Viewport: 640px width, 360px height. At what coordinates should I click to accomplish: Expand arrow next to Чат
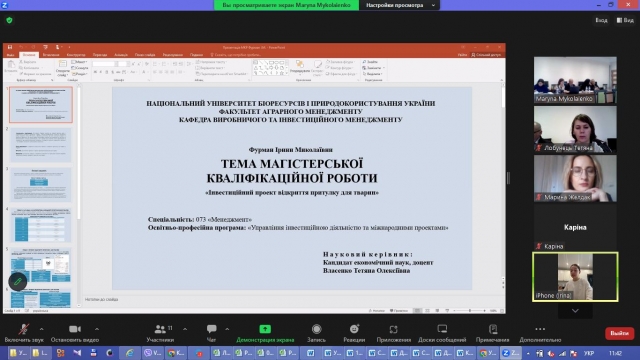coord(227,329)
